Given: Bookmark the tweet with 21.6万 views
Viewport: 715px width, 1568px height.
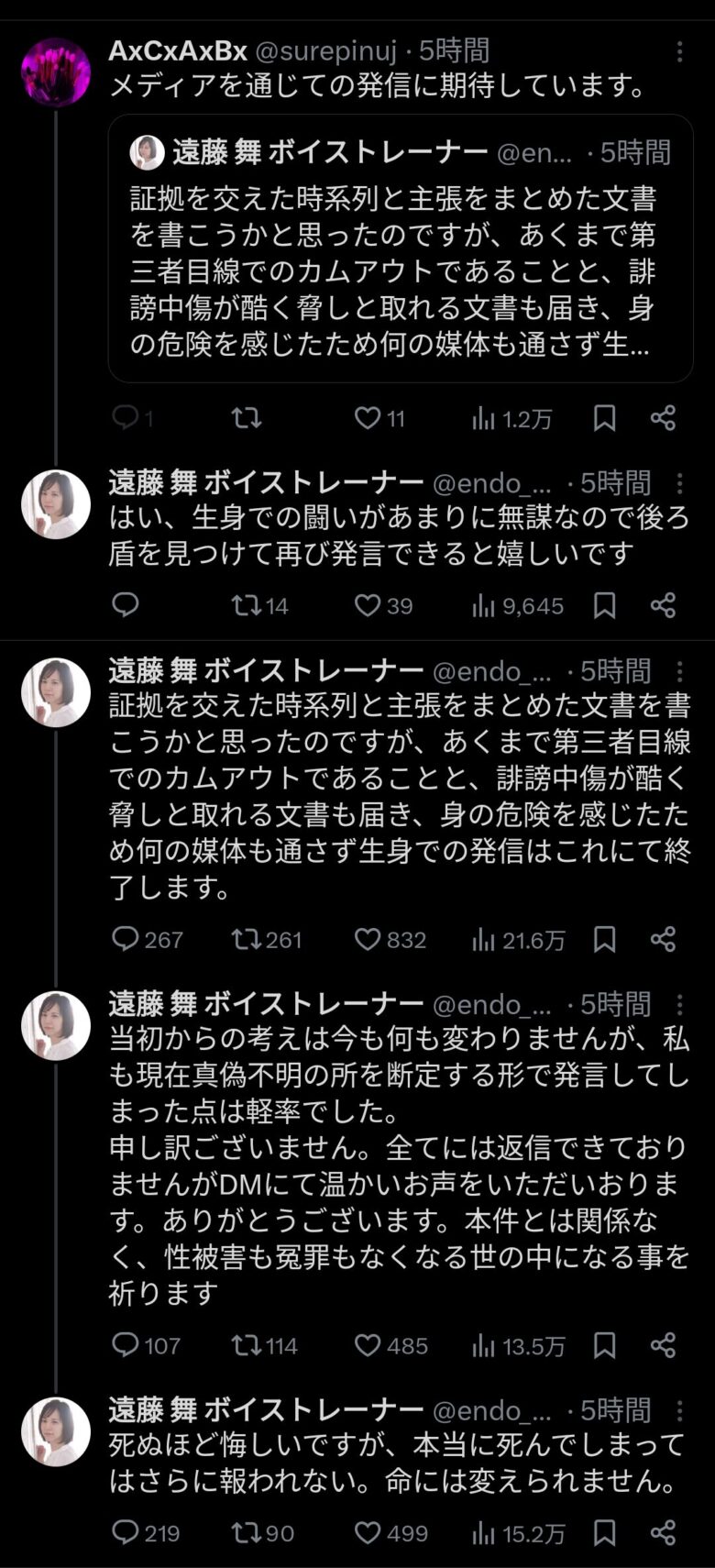Looking at the screenshot, I should coord(604,939).
